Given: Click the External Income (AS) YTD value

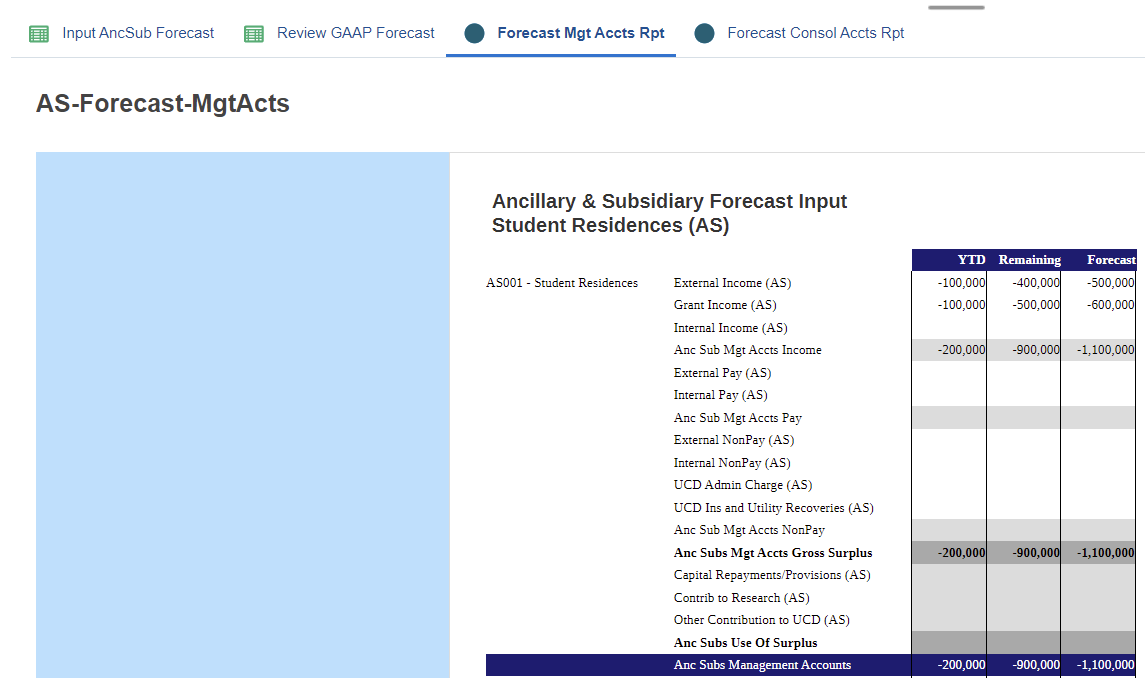Looking at the screenshot, I should [x=961, y=283].
